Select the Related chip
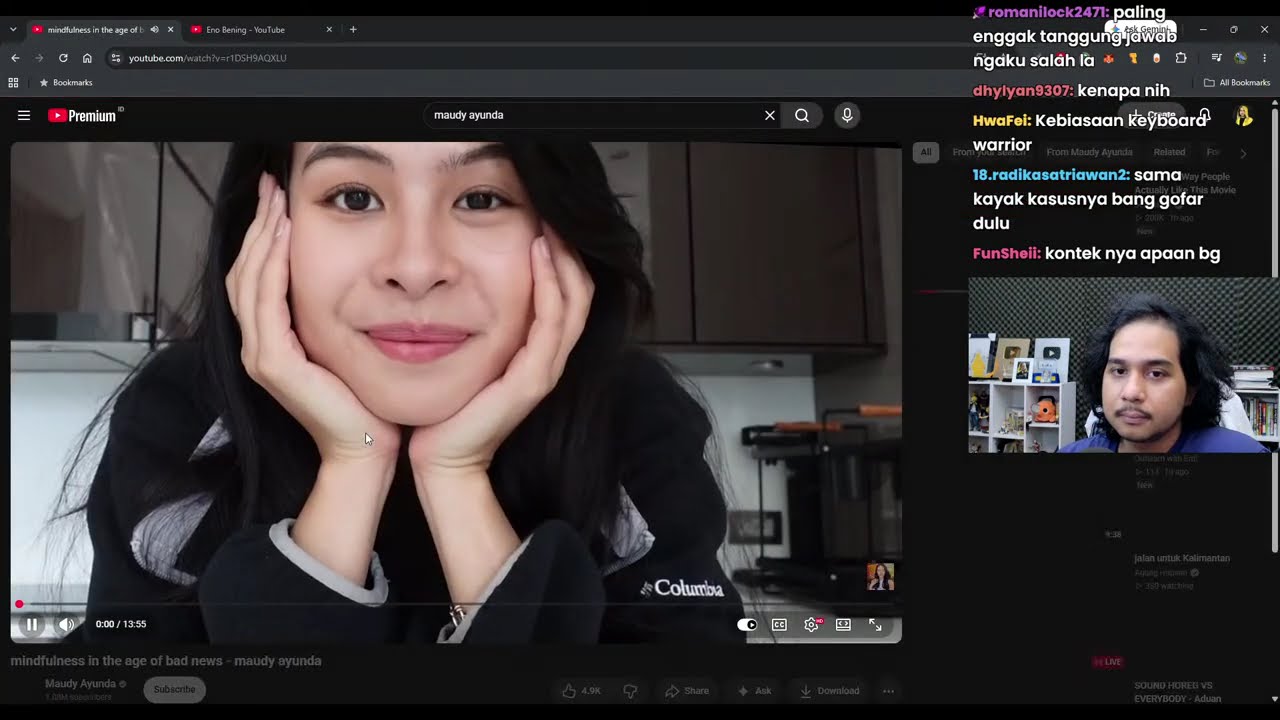This screenshot has height=720, width=1280. click(x=1169, y=152)
